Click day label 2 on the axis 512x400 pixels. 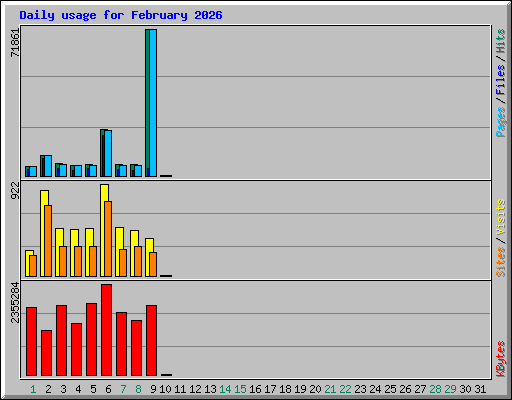(48, 389)
